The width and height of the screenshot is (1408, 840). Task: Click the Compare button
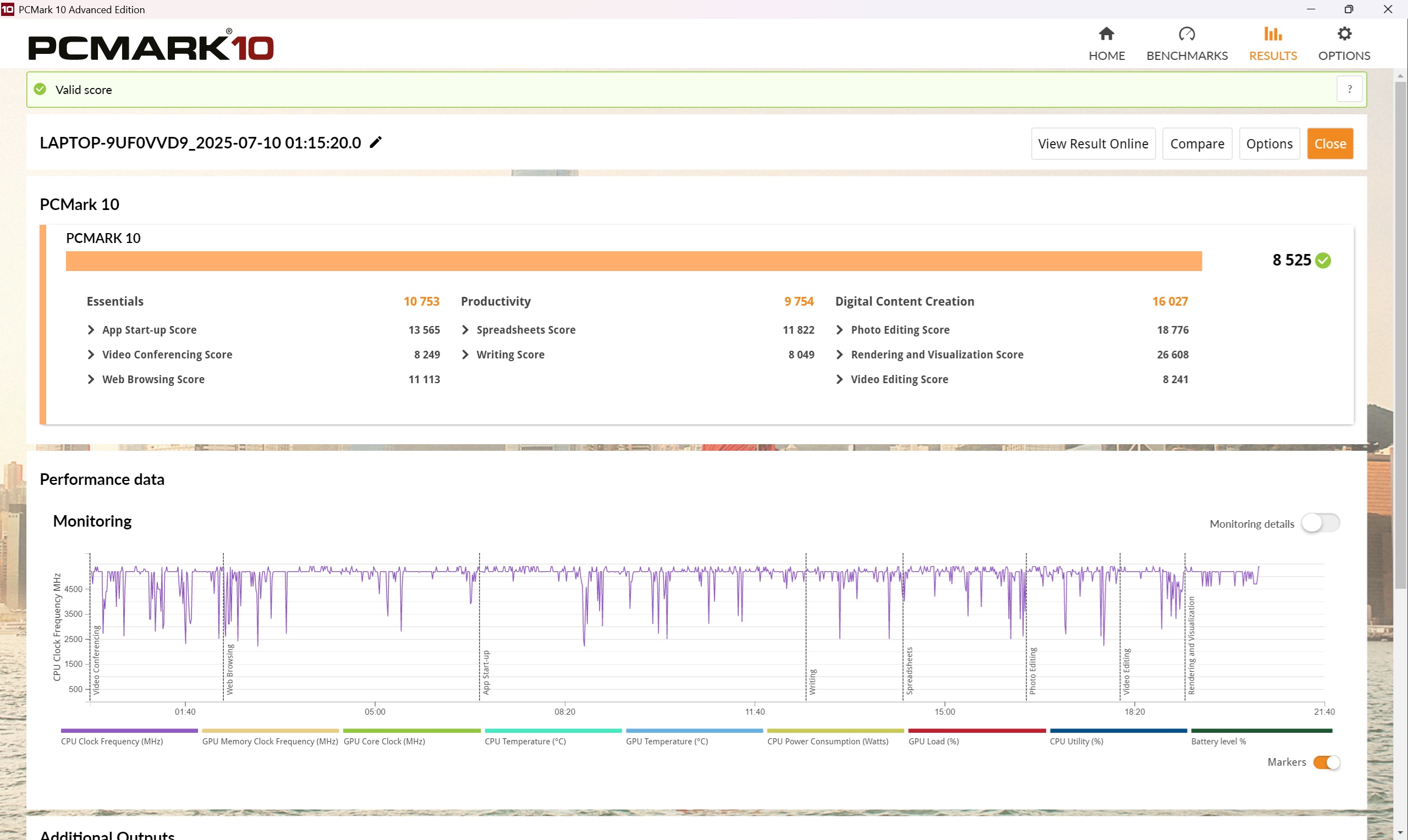click(x=1197, y=144)
